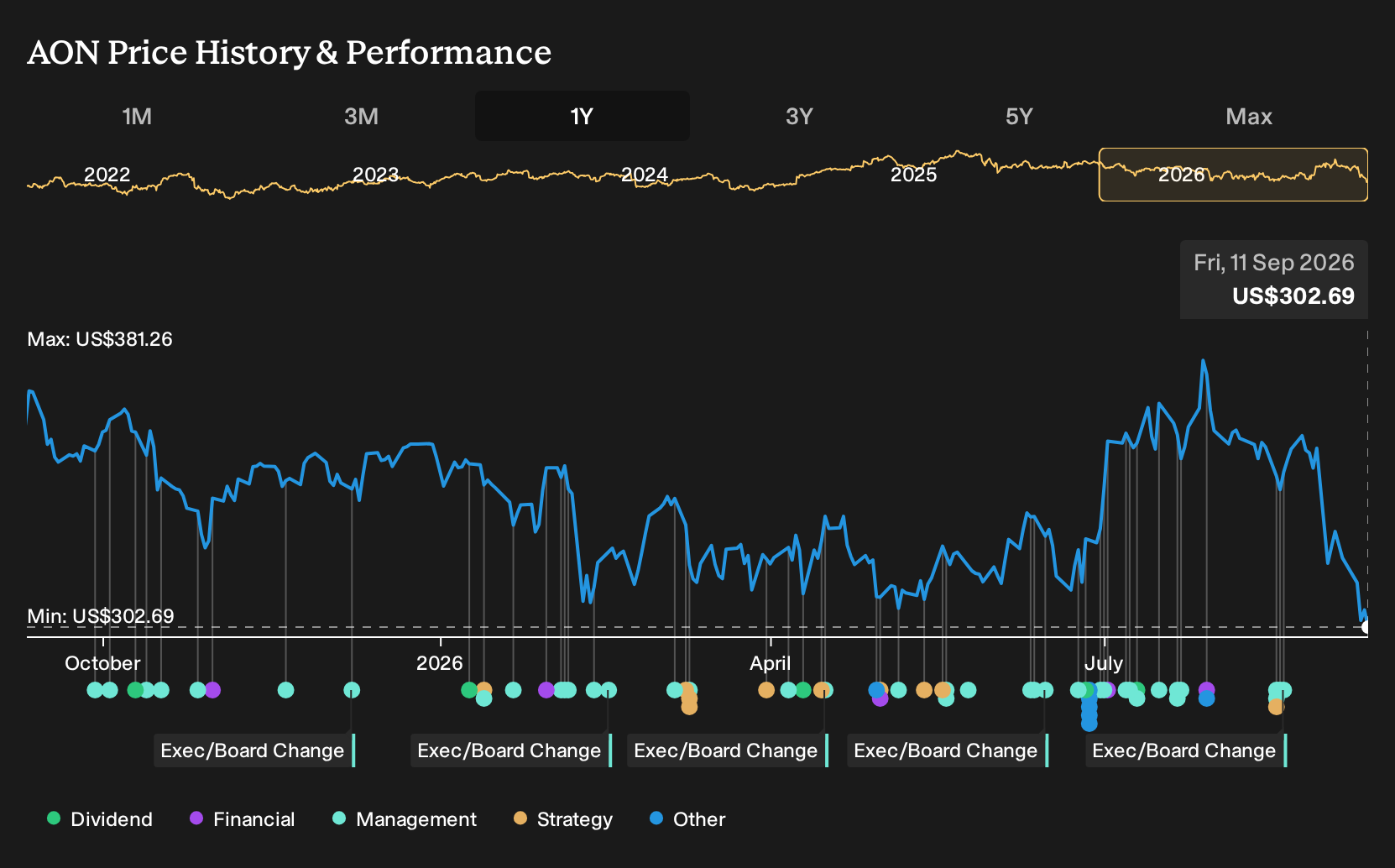Open the Exec/Board Change label between April and July

(x=948, y=750)
